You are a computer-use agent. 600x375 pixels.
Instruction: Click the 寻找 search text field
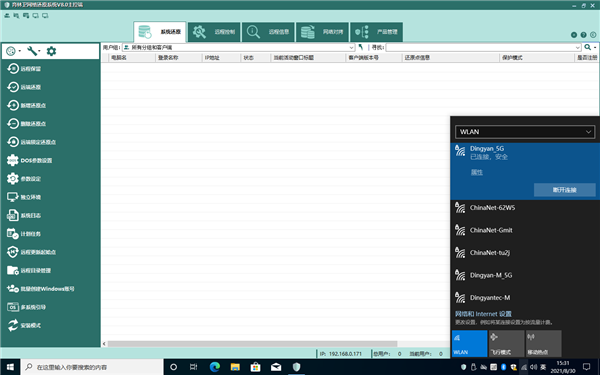[x=480, y=47]
